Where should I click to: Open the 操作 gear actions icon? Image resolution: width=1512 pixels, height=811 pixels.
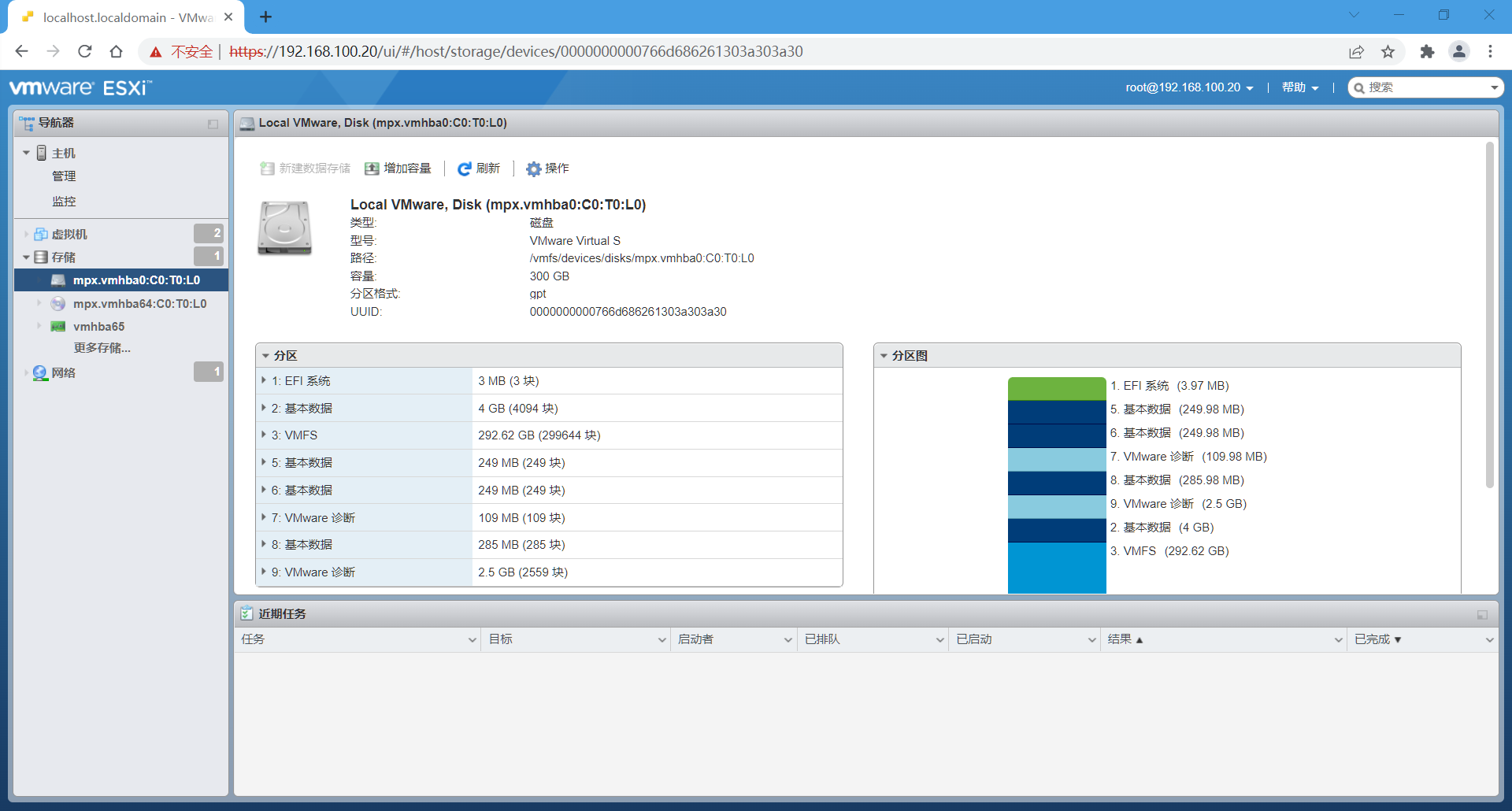coord(533,168)
